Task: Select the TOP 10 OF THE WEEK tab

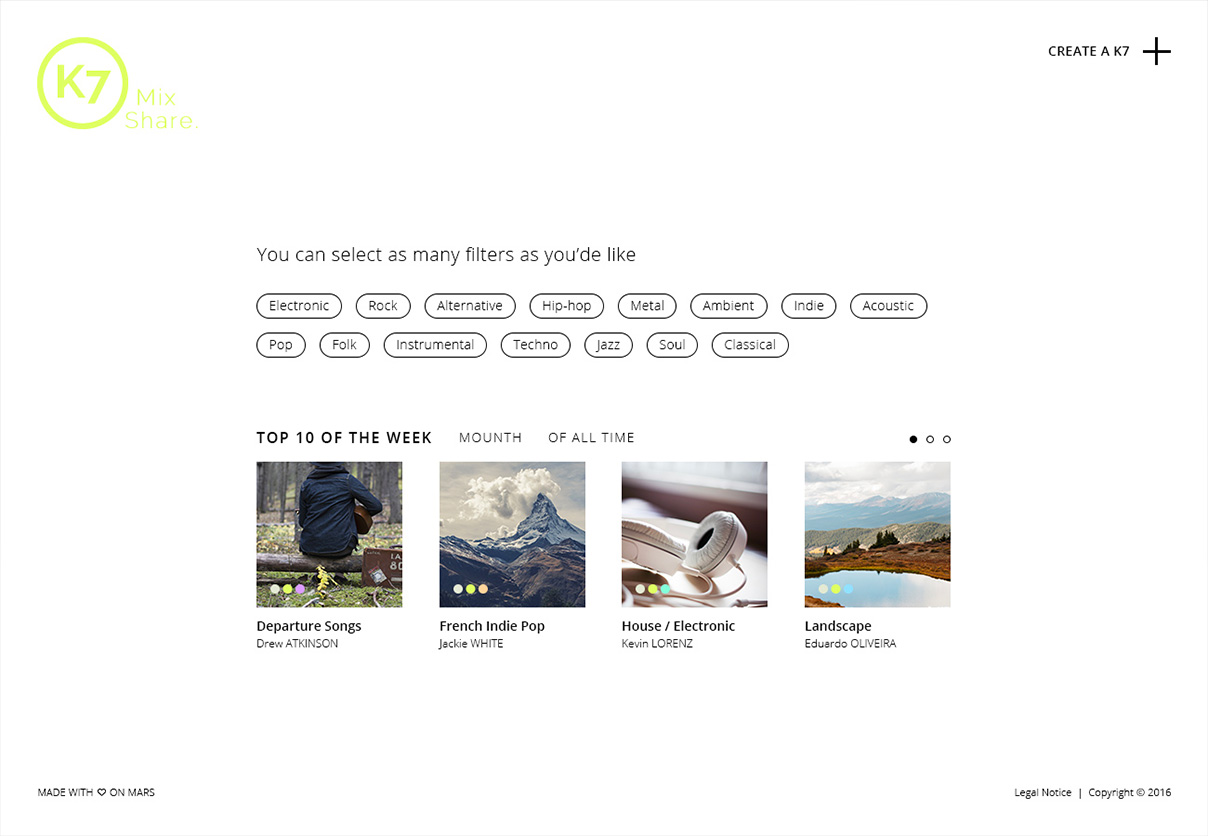Action: [x=344, y=437]
